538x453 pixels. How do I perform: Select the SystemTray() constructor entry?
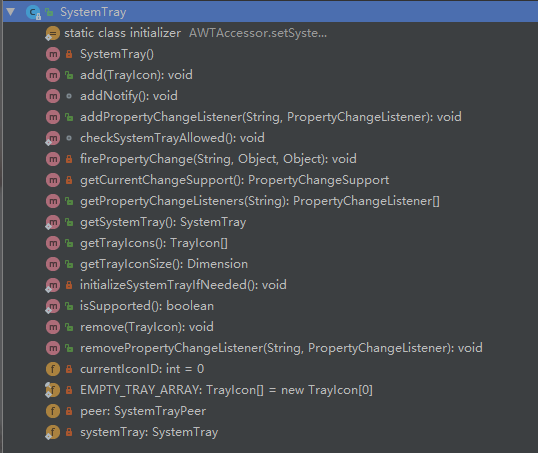[117, 54]
